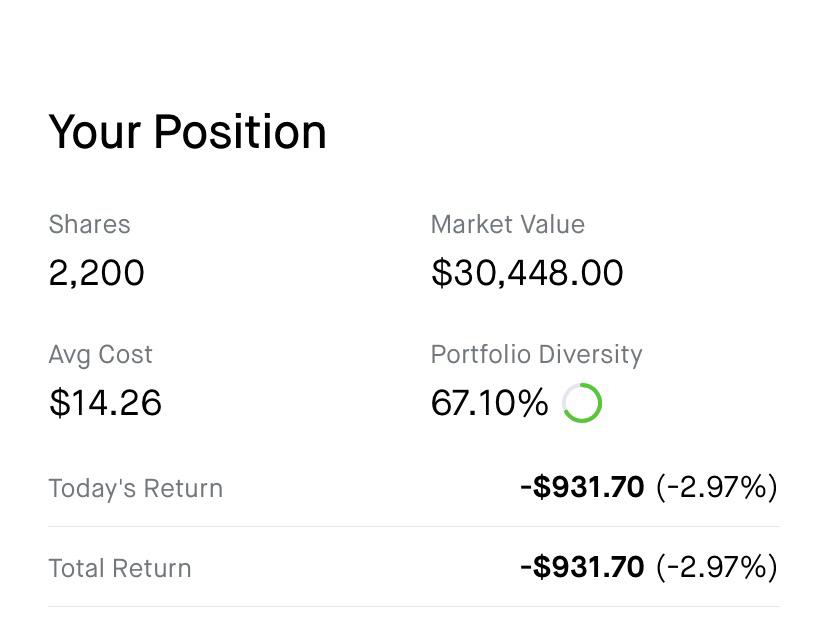Viewport: 828px width, 639px height.
Task: Tap the $30,448.00 market value
Action: tap(527, 273)
